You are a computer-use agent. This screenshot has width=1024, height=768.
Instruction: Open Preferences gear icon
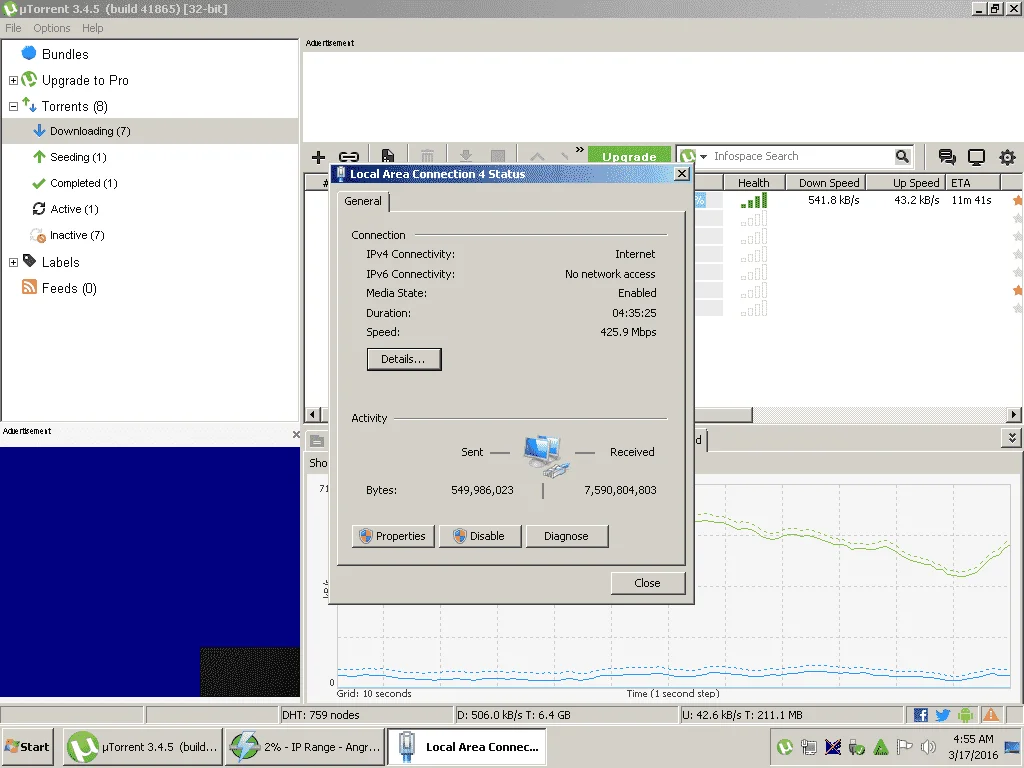1008,157
